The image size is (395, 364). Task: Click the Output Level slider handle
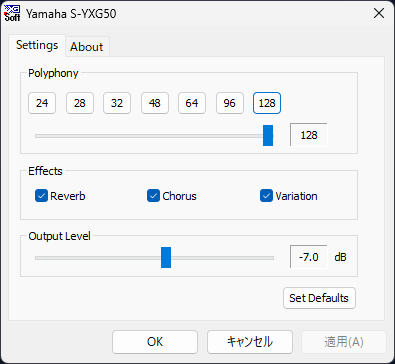point(166,257)
